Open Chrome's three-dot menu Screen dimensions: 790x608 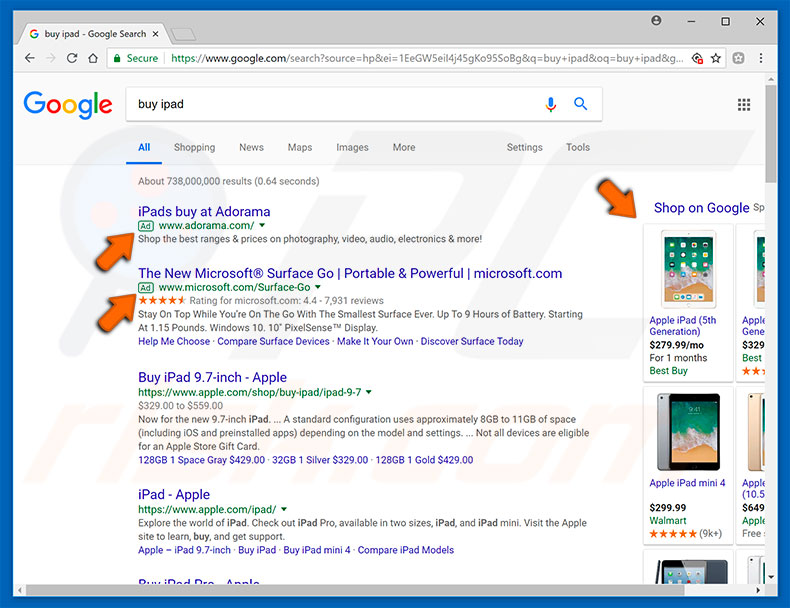pyautogui.click(x=761, y=58)
